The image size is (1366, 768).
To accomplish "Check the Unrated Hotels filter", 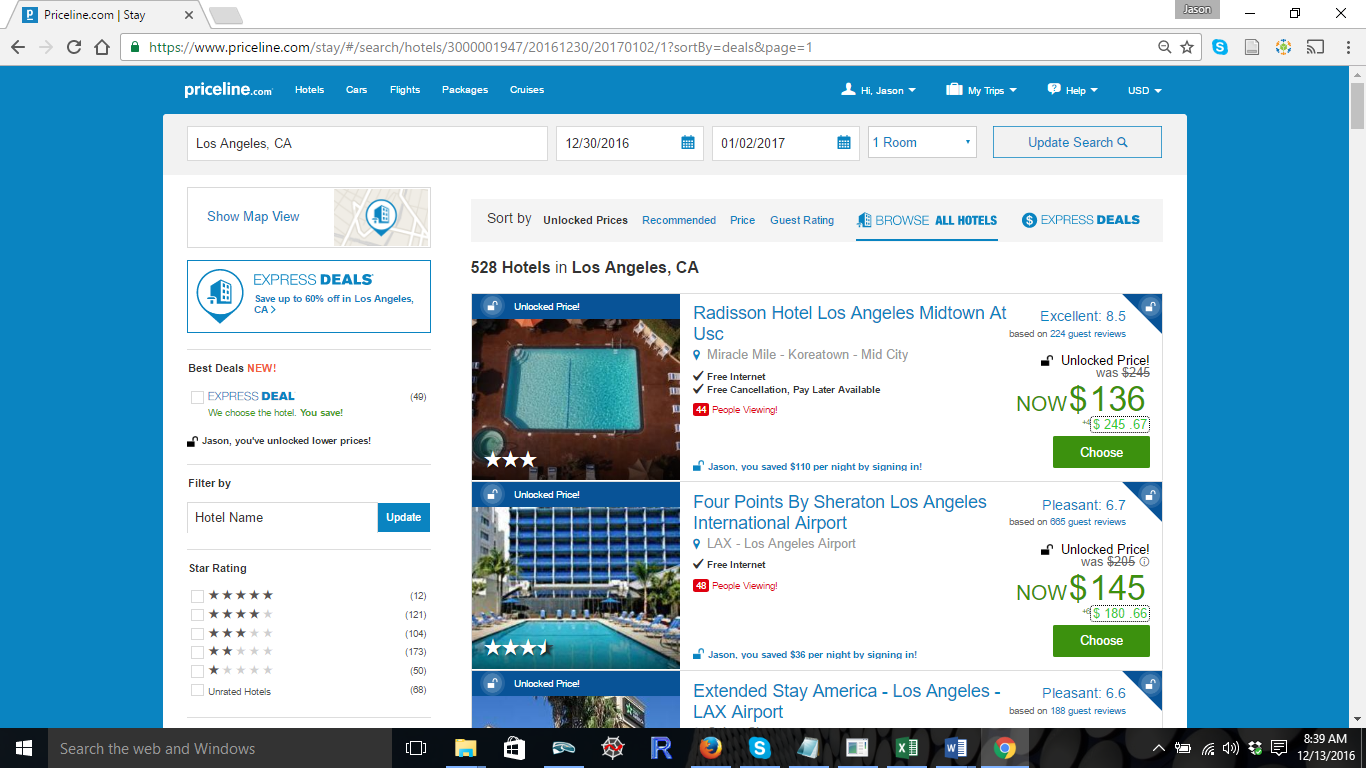I will point(197,690).
